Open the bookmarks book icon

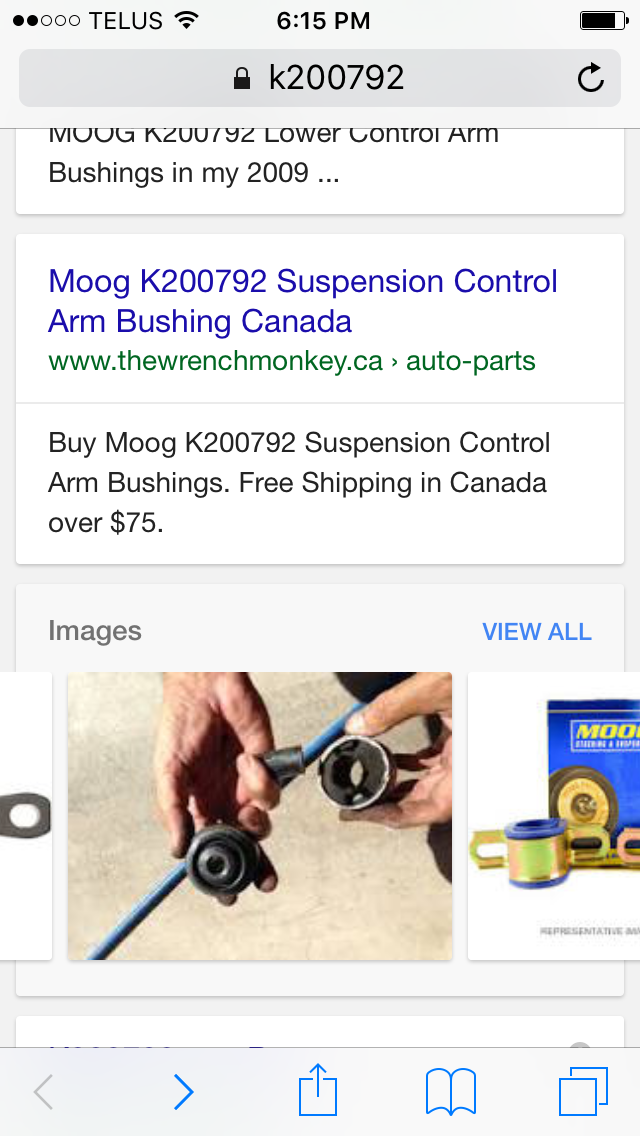(451, 1091)
